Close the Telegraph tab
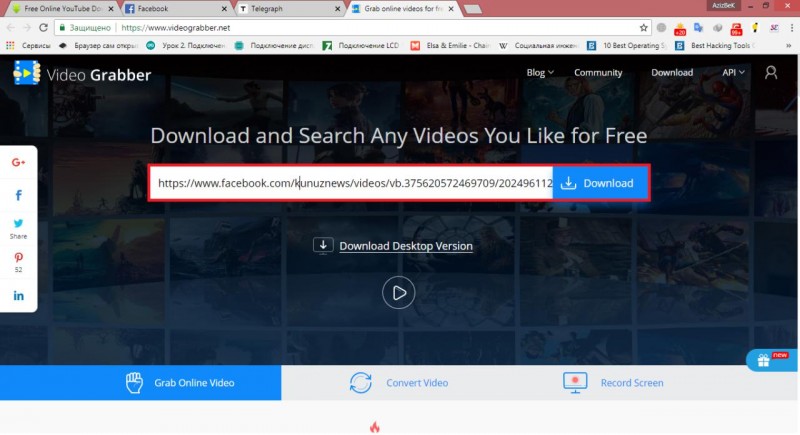800x435 pixels. click(x=337, y=9)
